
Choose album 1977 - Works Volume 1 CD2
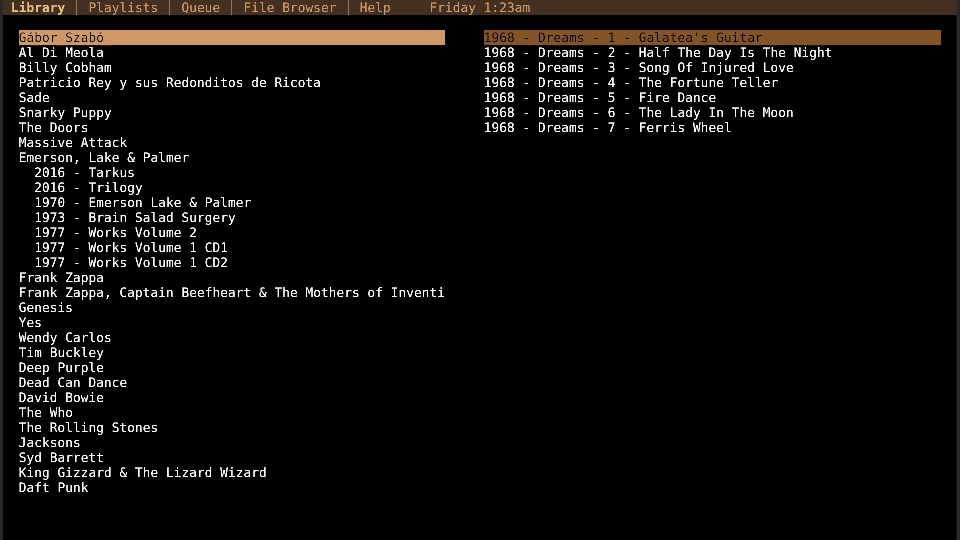click(x=131, y=263)
